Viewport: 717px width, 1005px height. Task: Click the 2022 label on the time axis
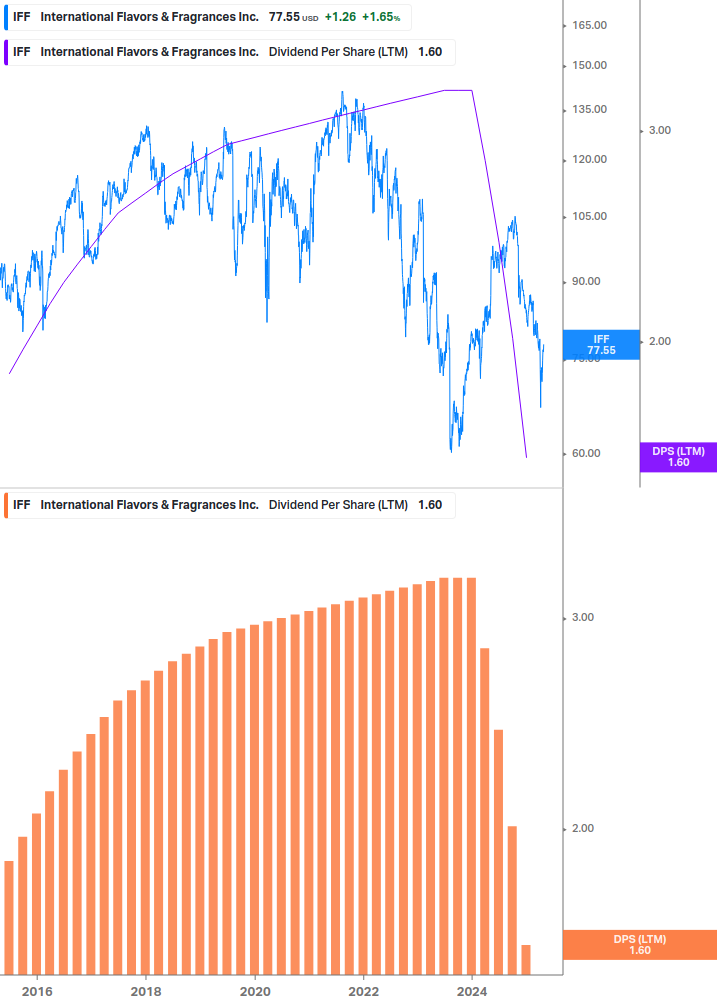363,992
